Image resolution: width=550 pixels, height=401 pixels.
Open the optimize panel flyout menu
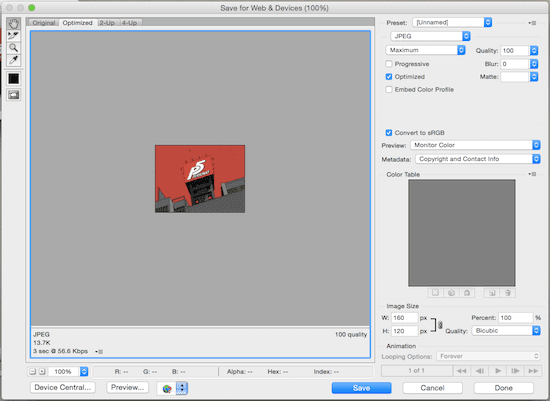click(532, 23)
